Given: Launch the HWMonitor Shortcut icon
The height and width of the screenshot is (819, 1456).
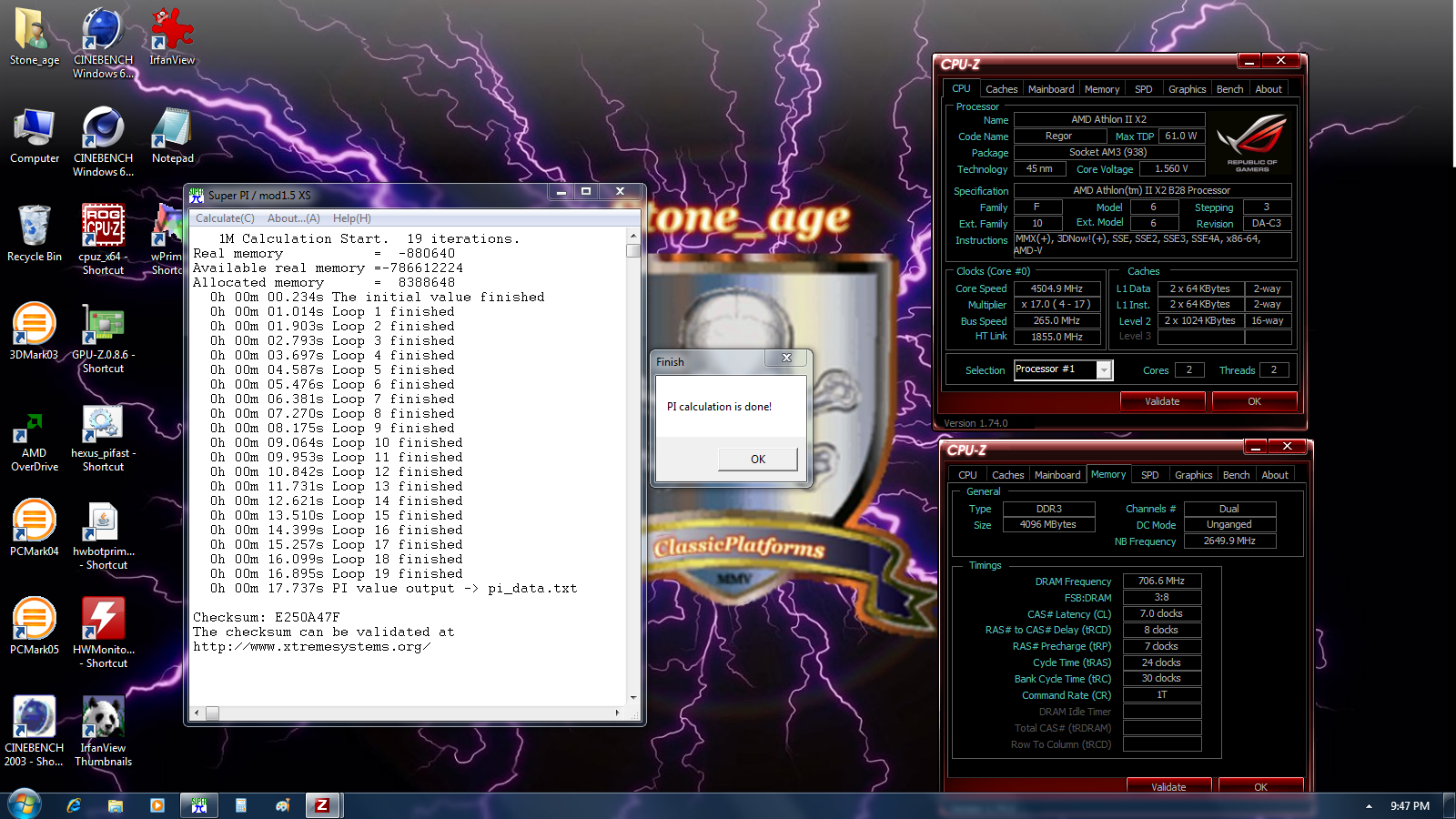Looking at the screenshot, I should click(x=103, y=632).
